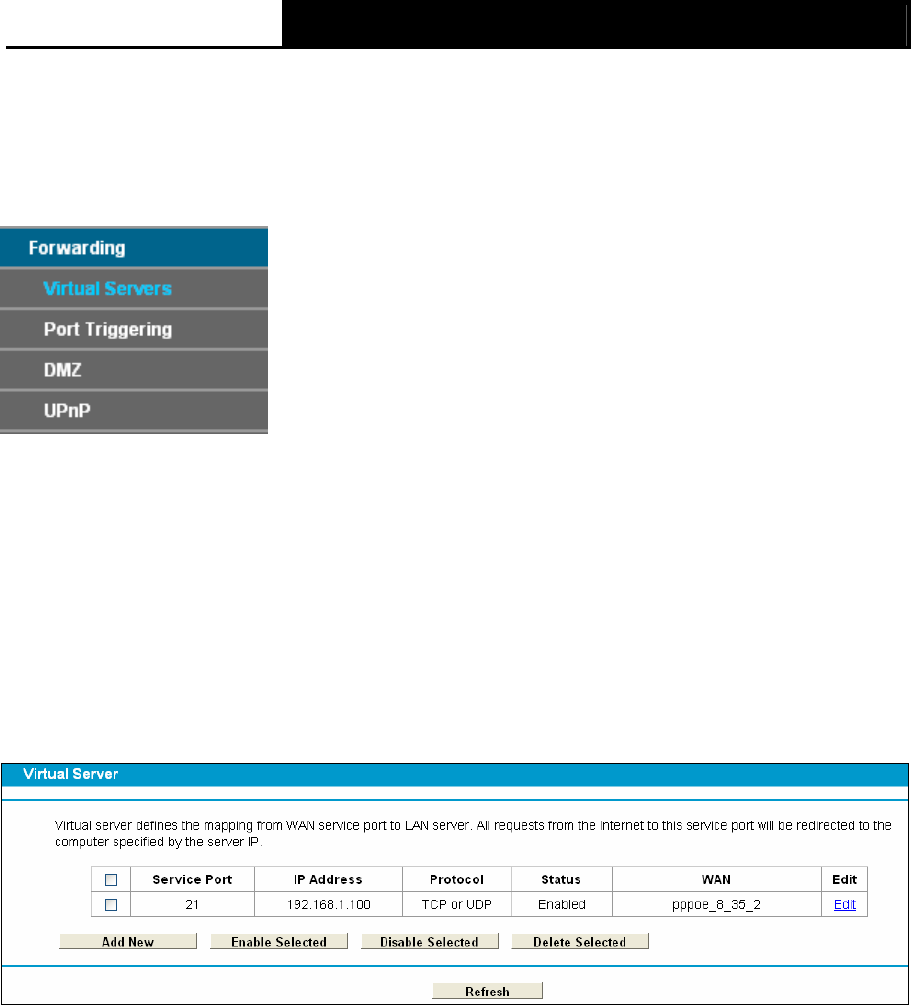
Task: Click the Protocol column header
Action: coord(456,879)
